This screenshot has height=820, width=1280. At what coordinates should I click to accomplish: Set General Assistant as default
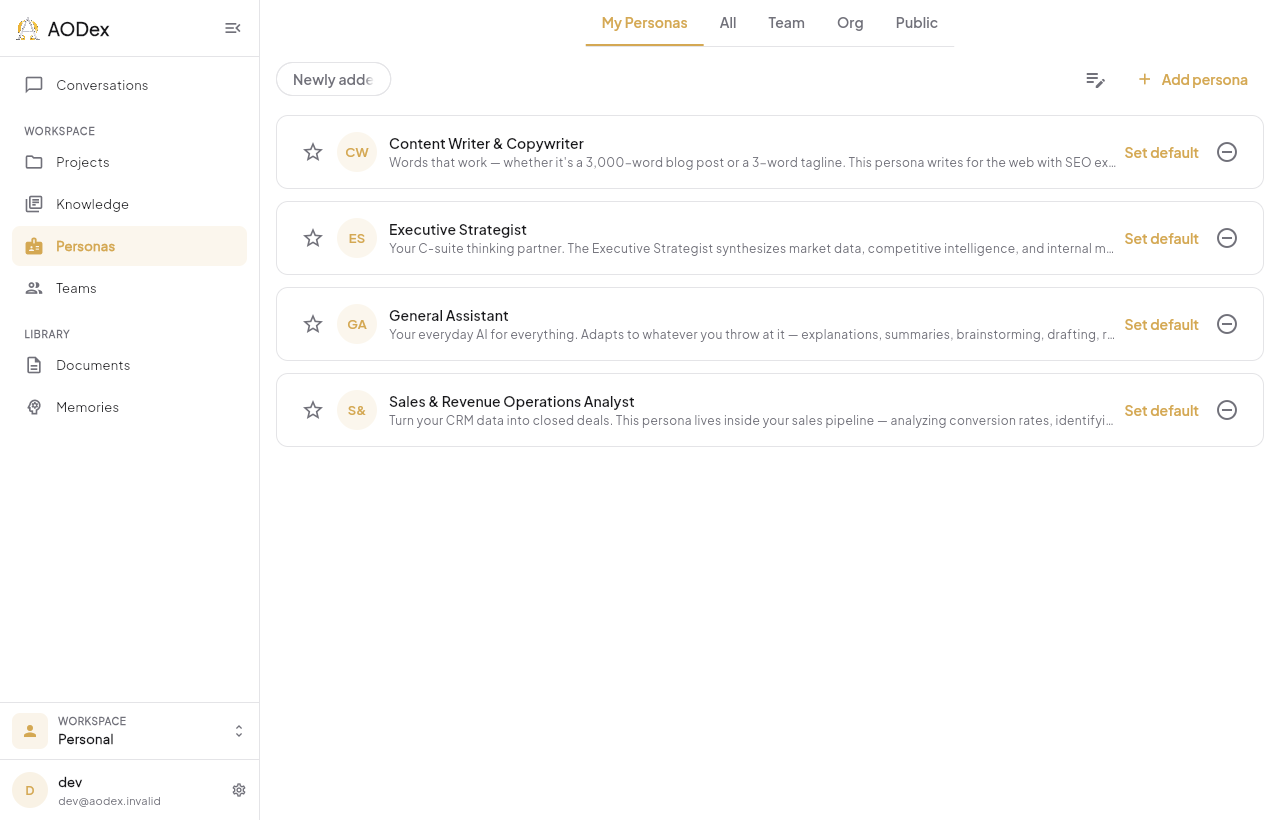click(x=1161, y=324)
